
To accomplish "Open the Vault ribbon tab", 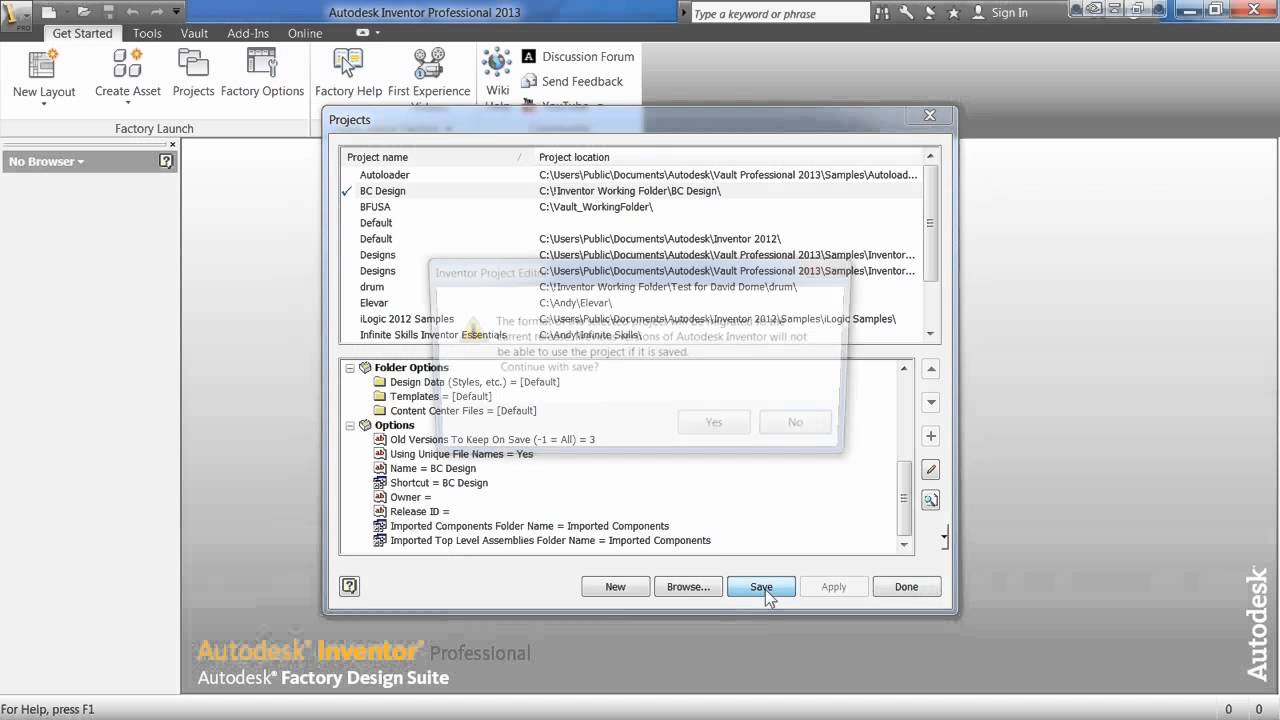I will pyautogui.click(x=194, y=33).
